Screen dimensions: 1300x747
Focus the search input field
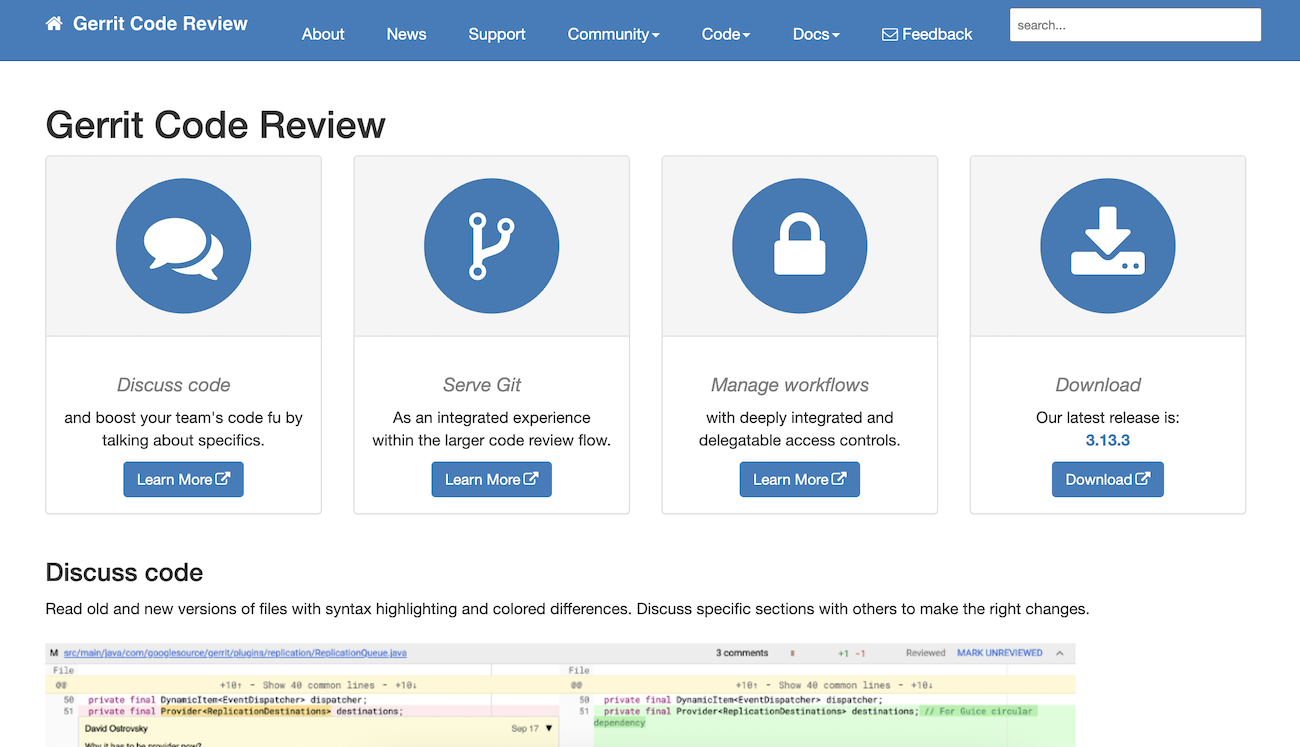click(x=1135, y=25)
